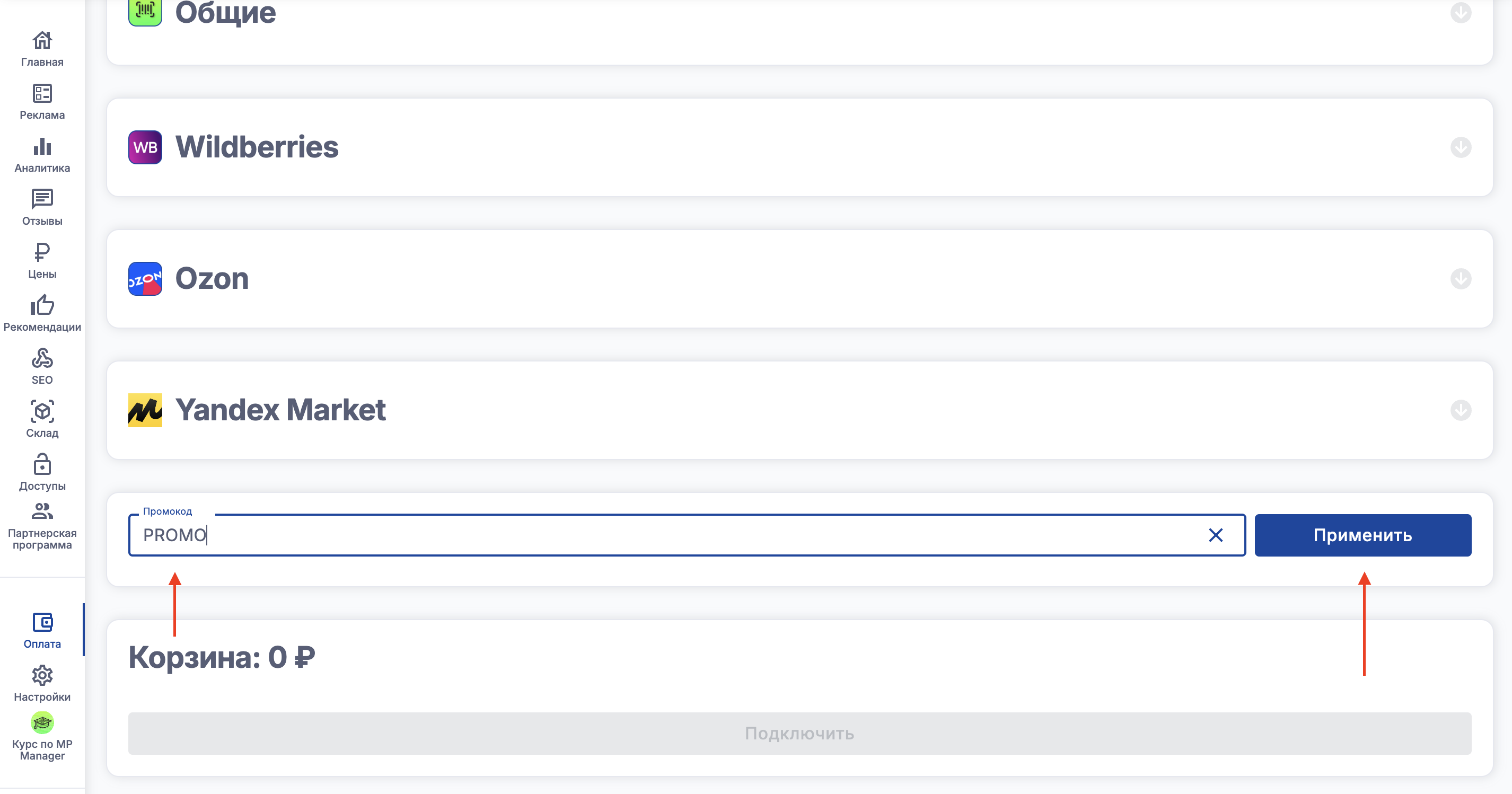Screen dimensions: 1512x794
Task: Open the Главная home icon
Action: pyautogui.click(x=42, y=41)
